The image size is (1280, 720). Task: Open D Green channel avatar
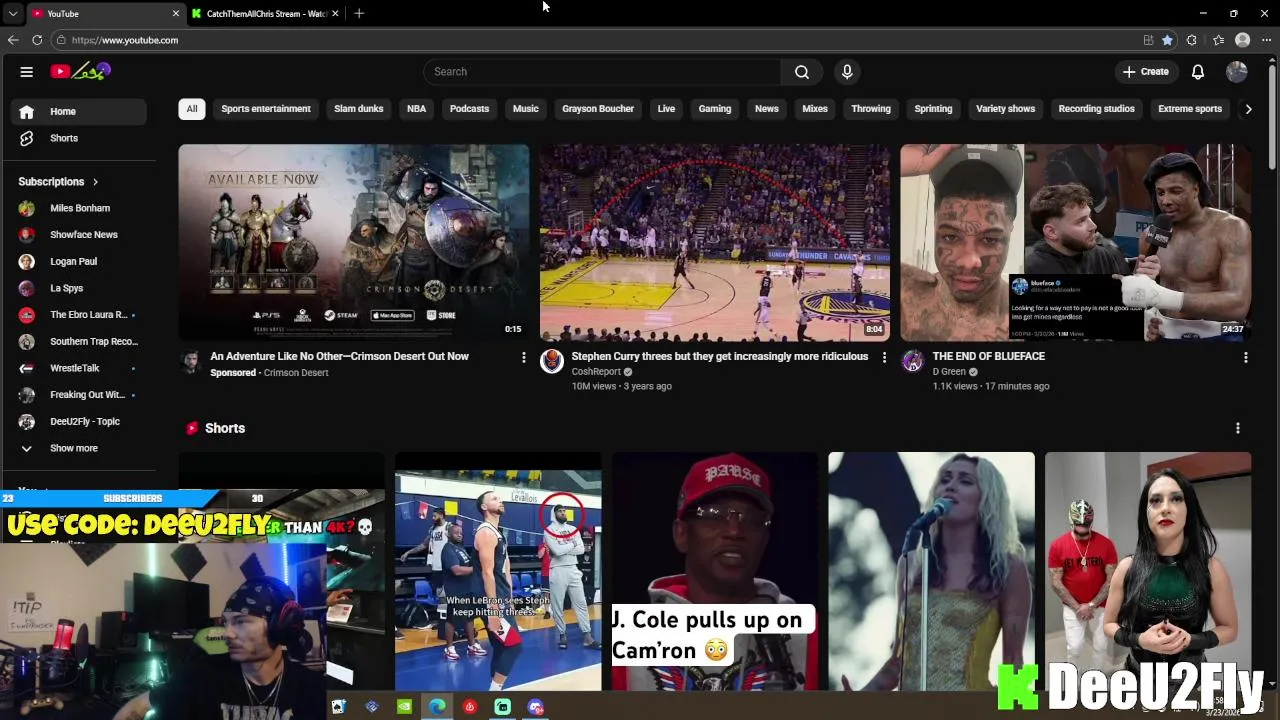click(912, 361)
